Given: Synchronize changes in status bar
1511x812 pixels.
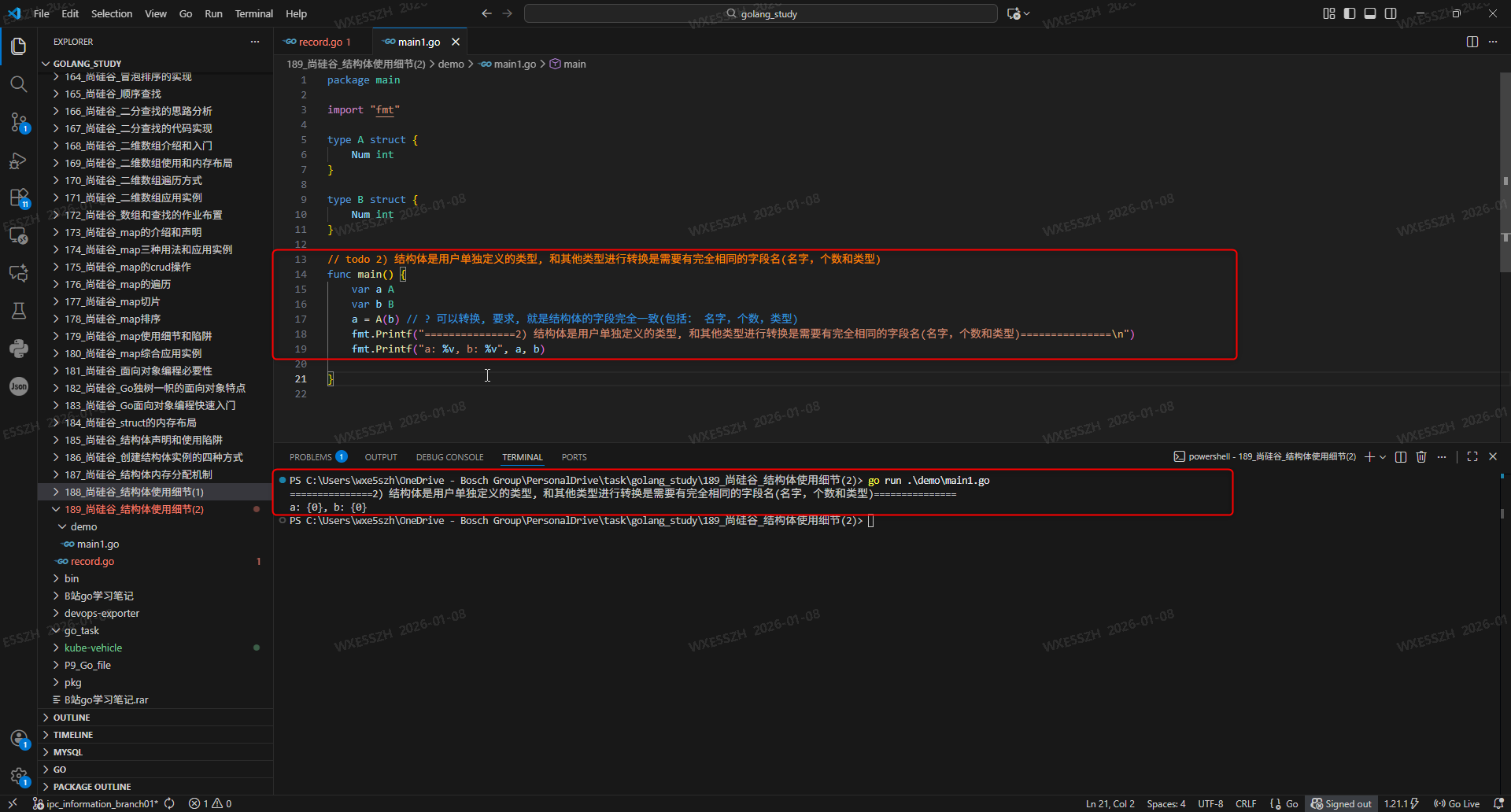Looking at the screenshot, I should (169, 803).
